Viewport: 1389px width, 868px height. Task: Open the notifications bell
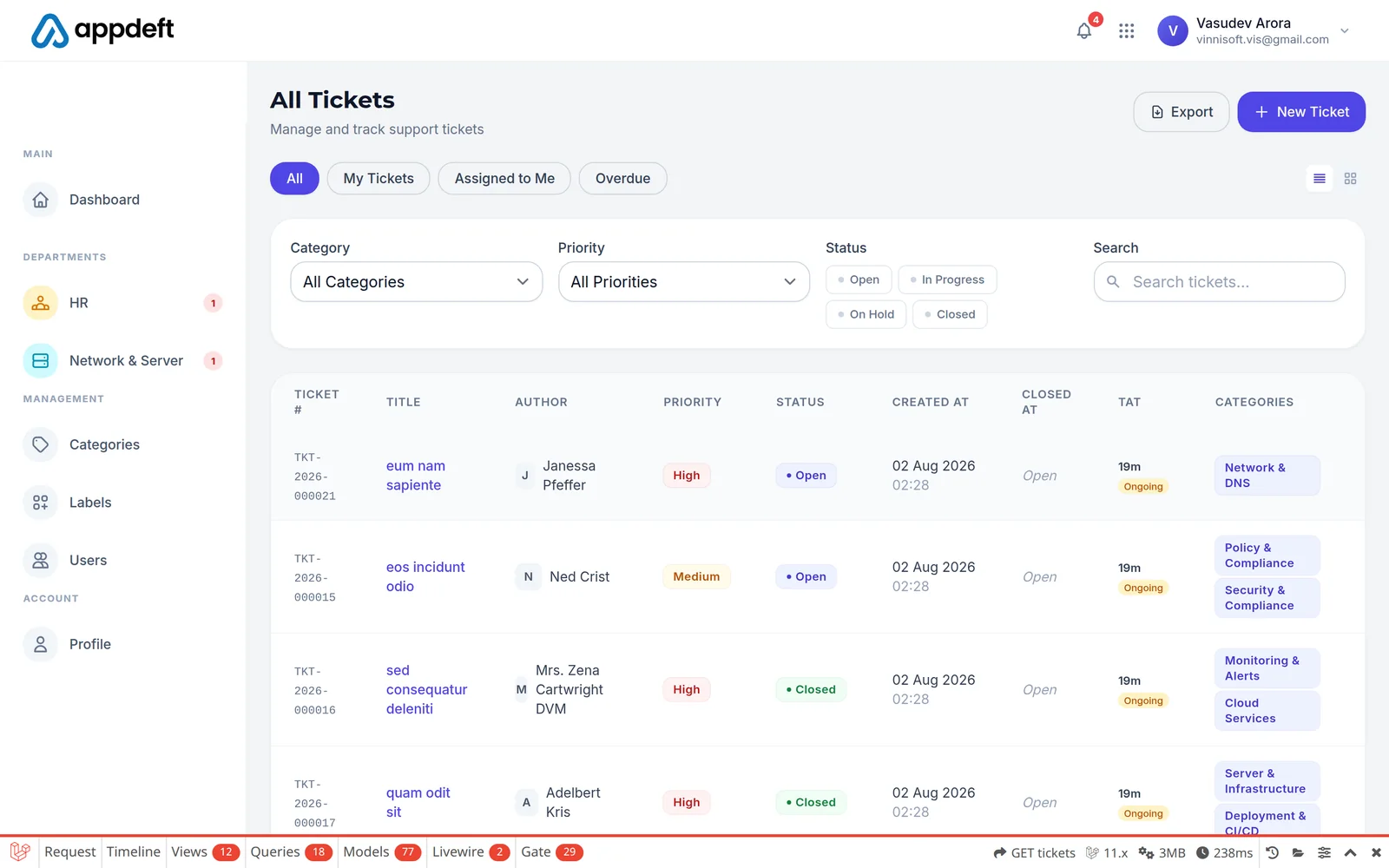point(1084,31)
